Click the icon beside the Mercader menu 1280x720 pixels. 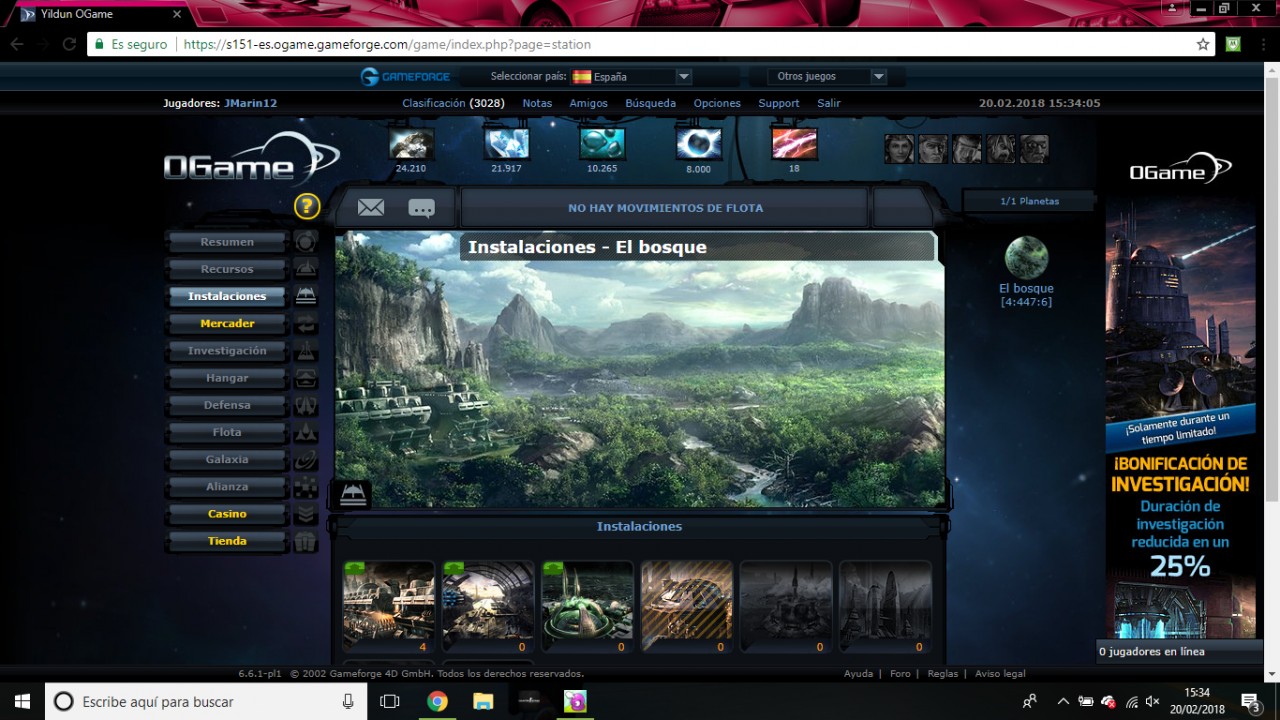306,324
